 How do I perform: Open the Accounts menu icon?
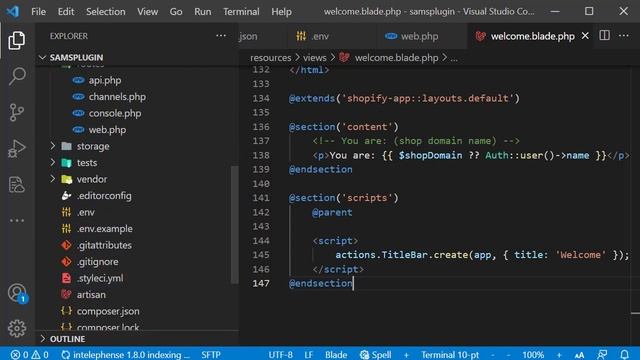[x=17, y=293]
